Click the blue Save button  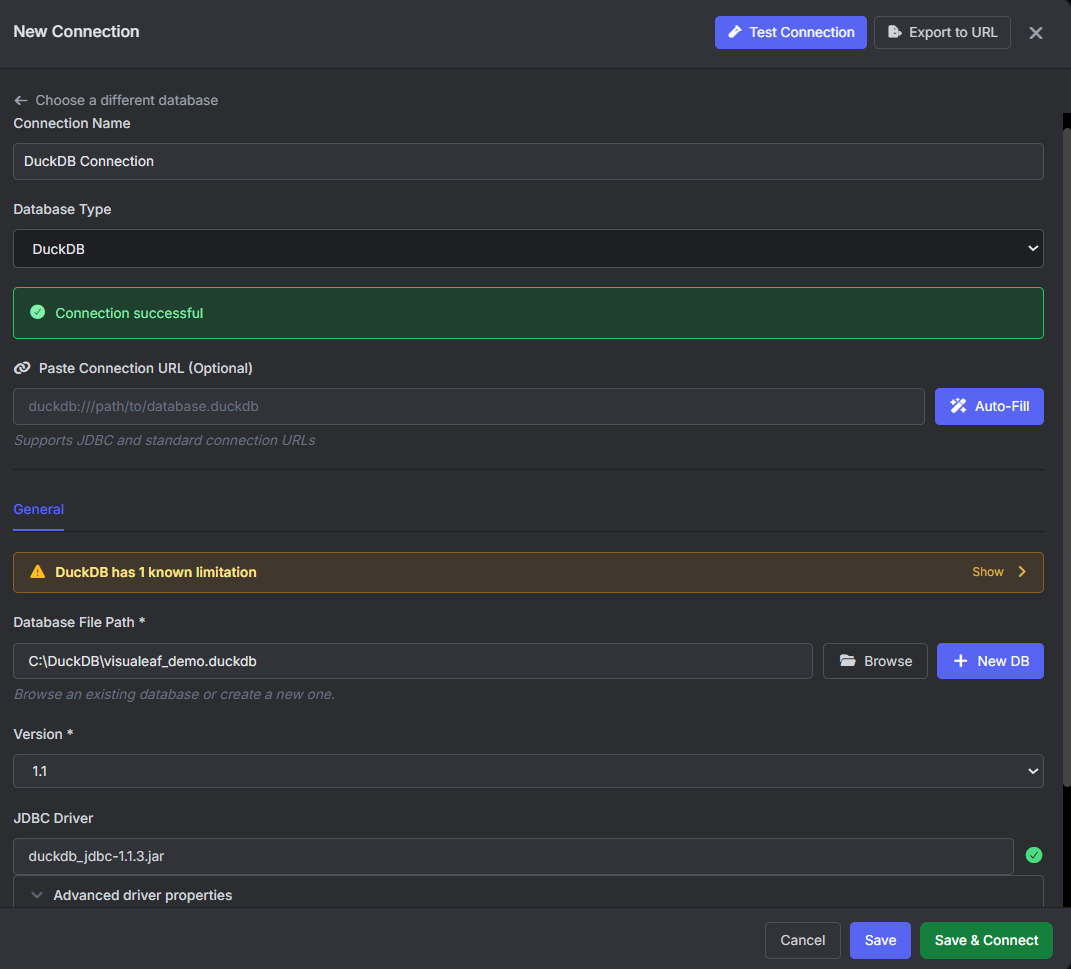(880, 940)
